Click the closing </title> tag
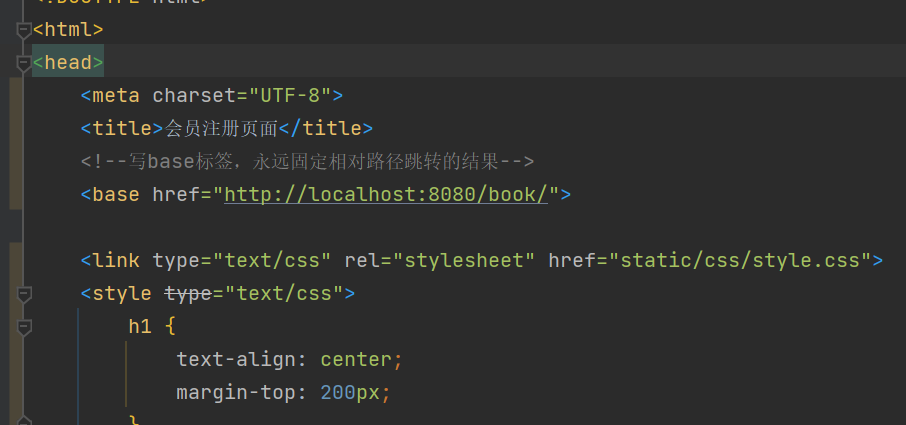Viewport: 906px width, 425px height. click(326, 129)
